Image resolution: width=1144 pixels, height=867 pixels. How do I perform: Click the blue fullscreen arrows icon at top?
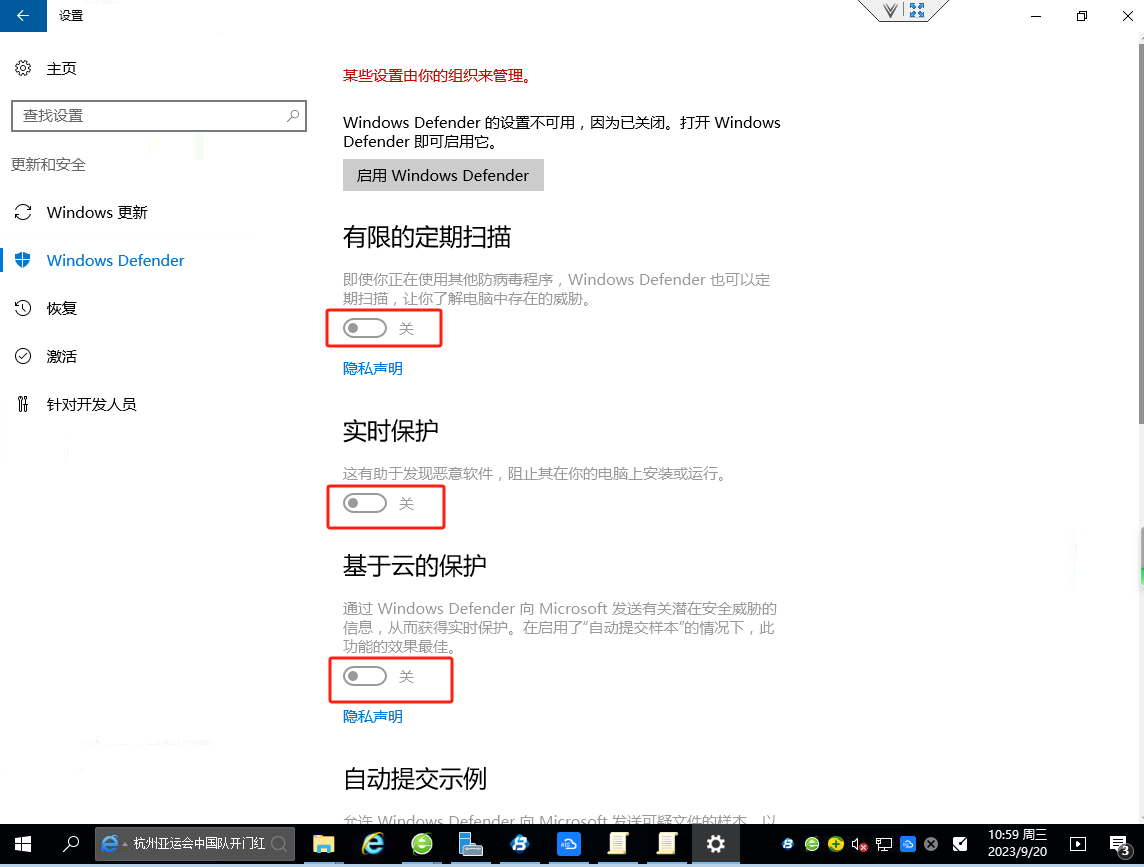pyautogui.click(x=917, y=10)
